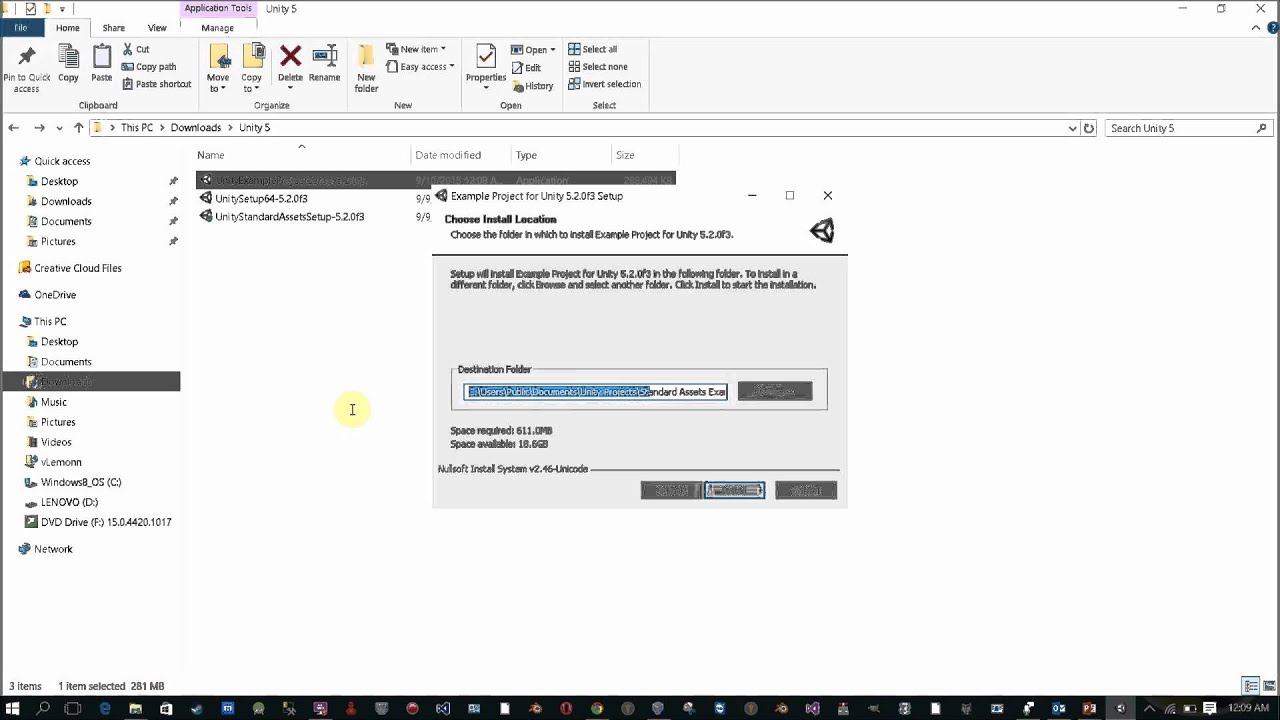Screen dimensions: 1280x720
Task: Click the Paste clipboard icon
Action: pyautogui.click(x=102, y=58)
